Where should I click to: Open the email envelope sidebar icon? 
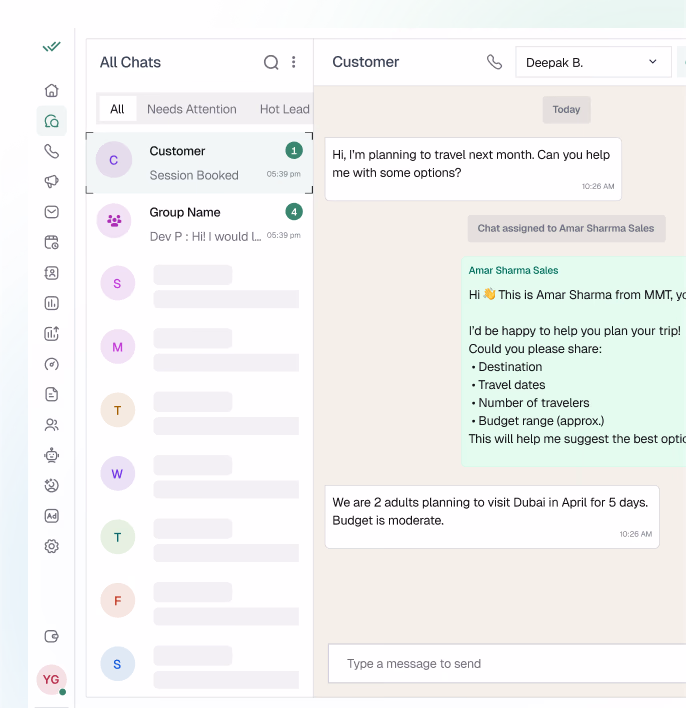[52, 212]
